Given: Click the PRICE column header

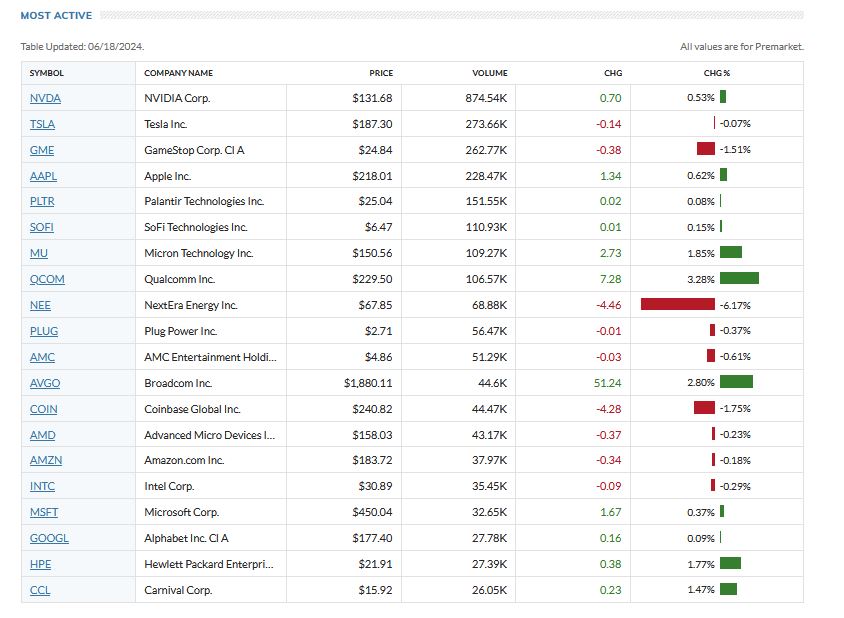Looking at the screenshot, I should tap(380, 73).
